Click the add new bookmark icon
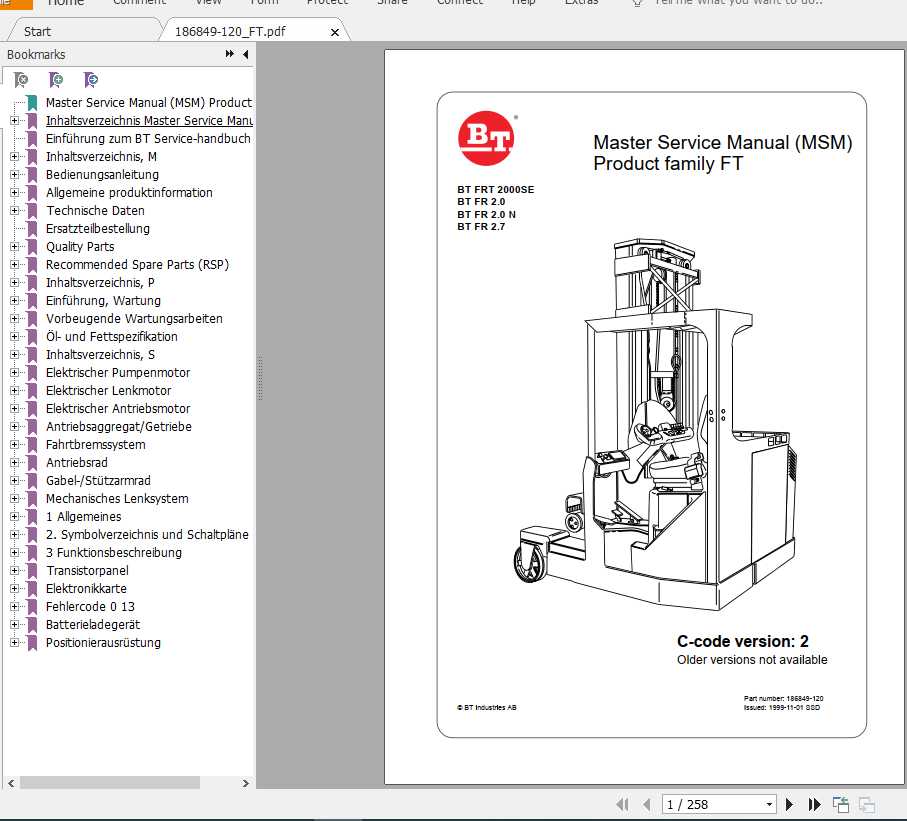 point(57,80)
